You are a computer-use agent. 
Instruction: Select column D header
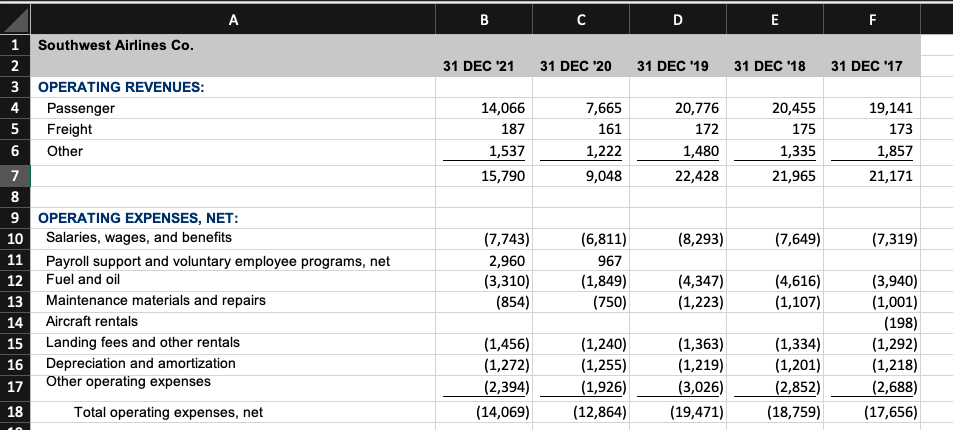pyautogui.click(x=678, y=19)
